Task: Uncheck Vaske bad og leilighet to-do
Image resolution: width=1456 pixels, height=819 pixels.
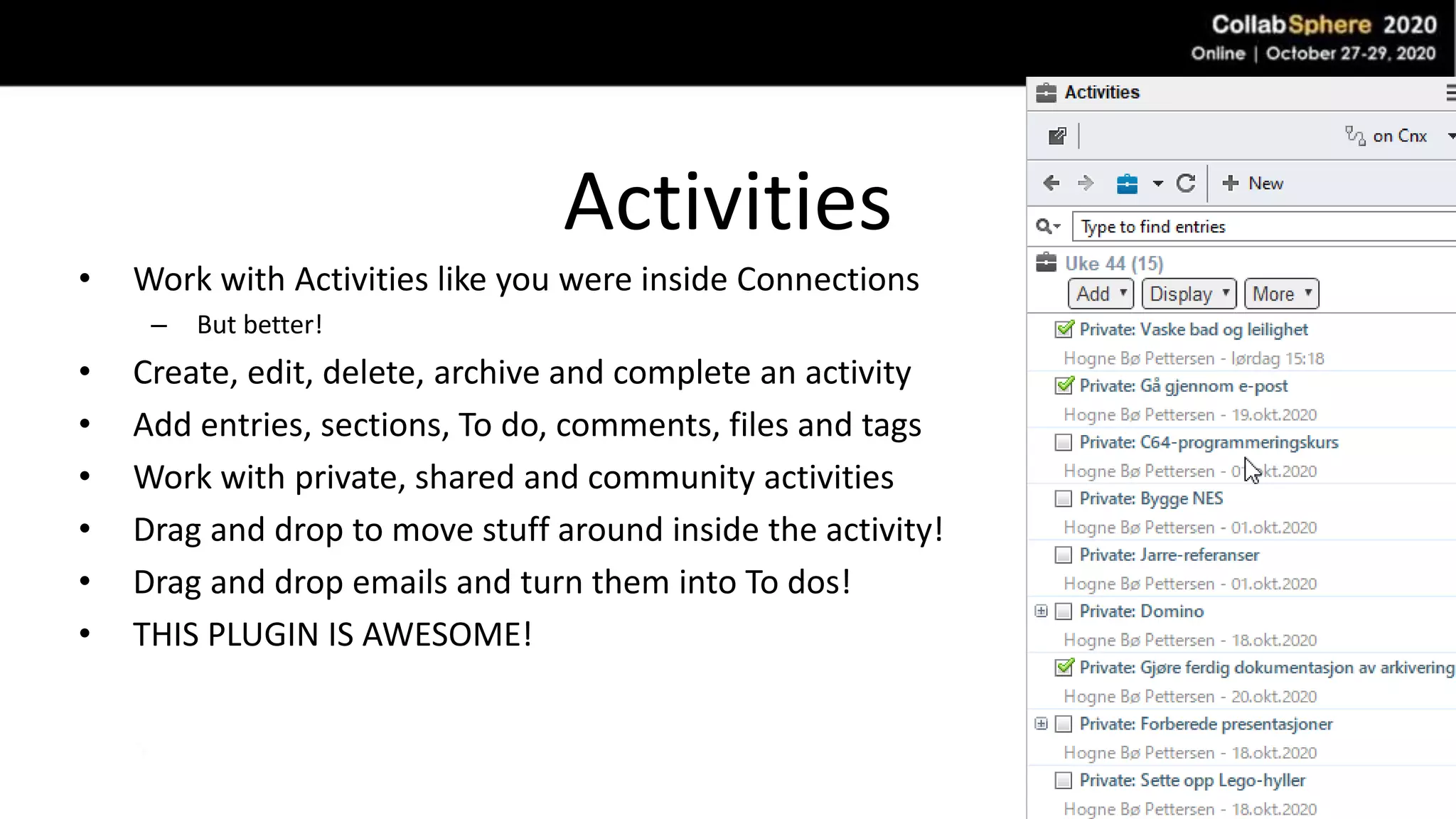Action: [x=1064, y=329]
